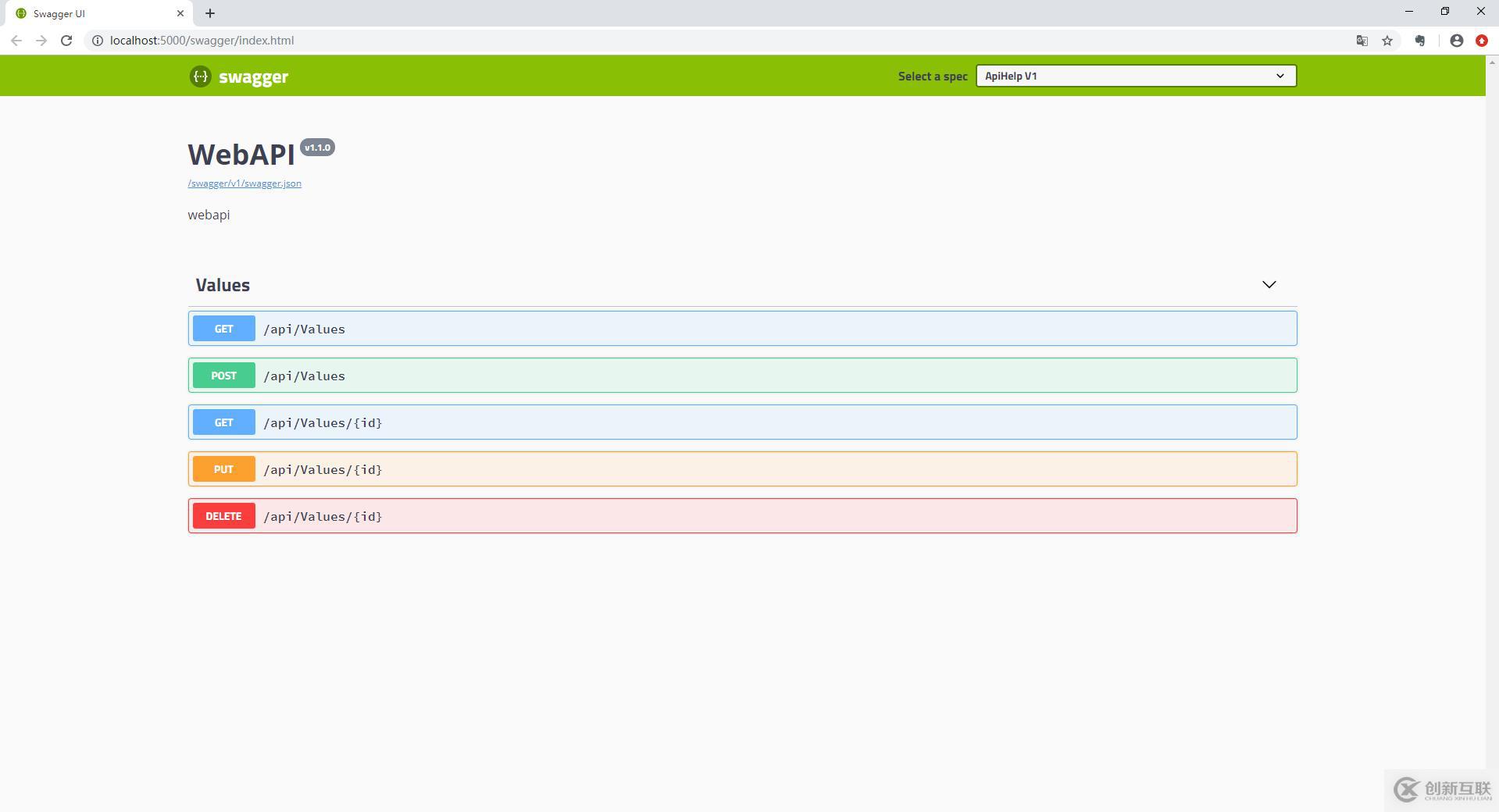Click the red update icon in toolbar
The height and width of the screenshot is (812, 1499).
[x=1482, y=41]
